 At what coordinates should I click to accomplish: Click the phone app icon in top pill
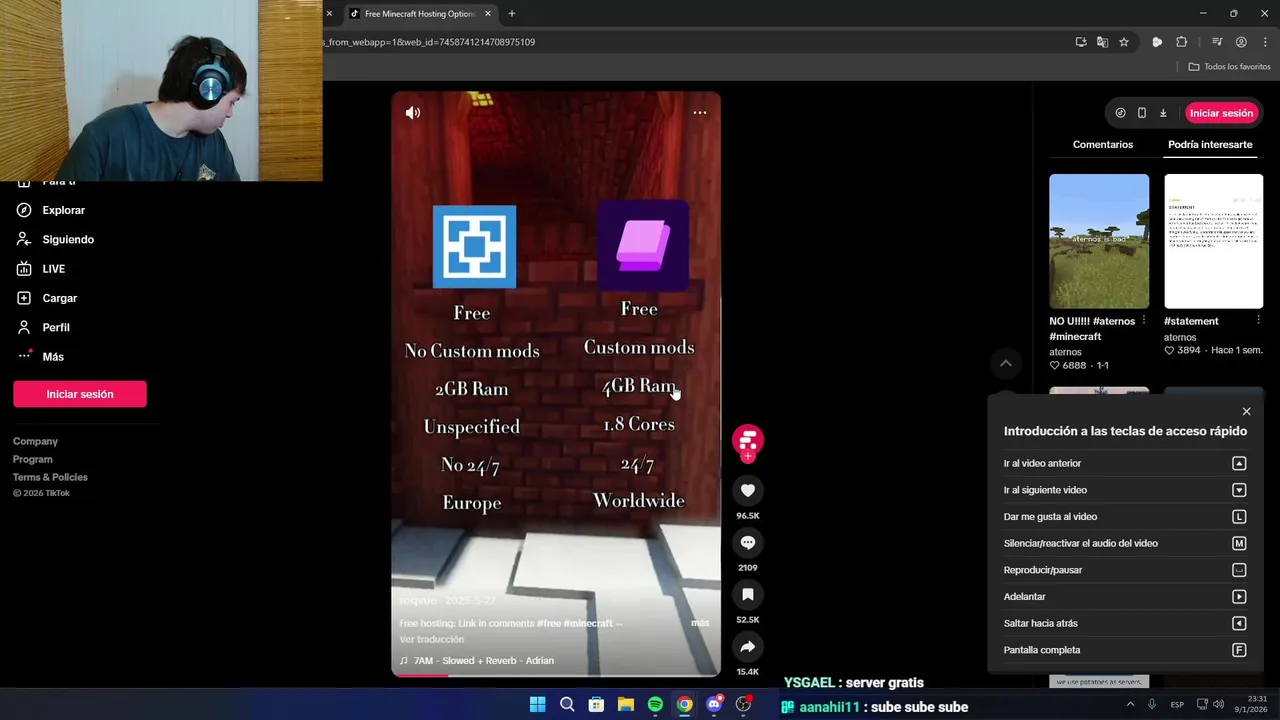1141,113
